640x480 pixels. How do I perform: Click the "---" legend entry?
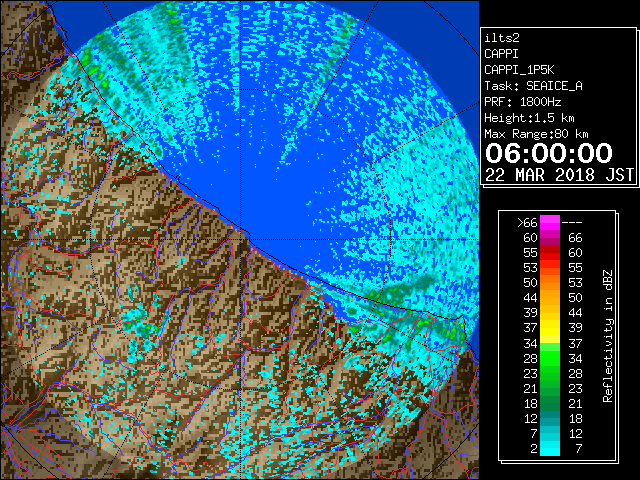[x=572, y=223]
